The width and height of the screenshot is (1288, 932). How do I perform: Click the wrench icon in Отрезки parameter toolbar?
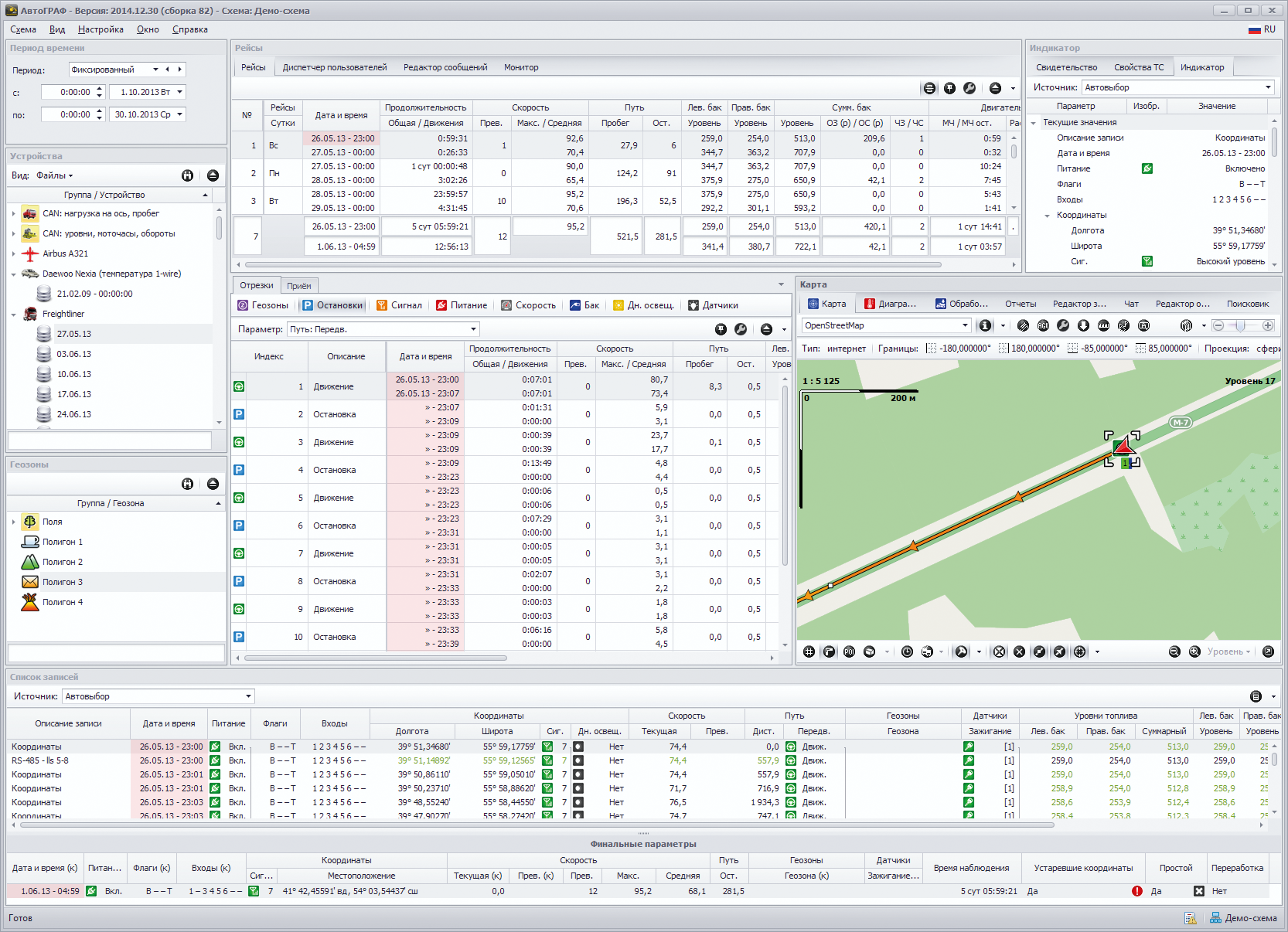[x=741, y=329]
